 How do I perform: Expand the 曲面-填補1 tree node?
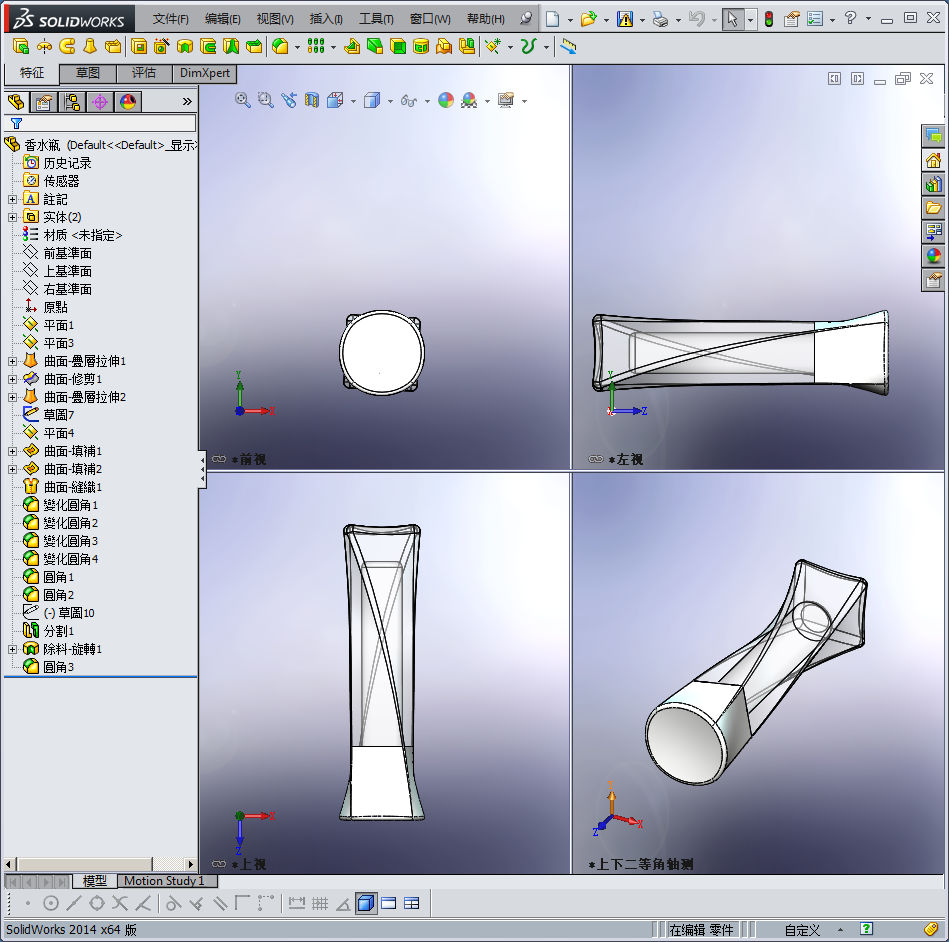[12, 452]
